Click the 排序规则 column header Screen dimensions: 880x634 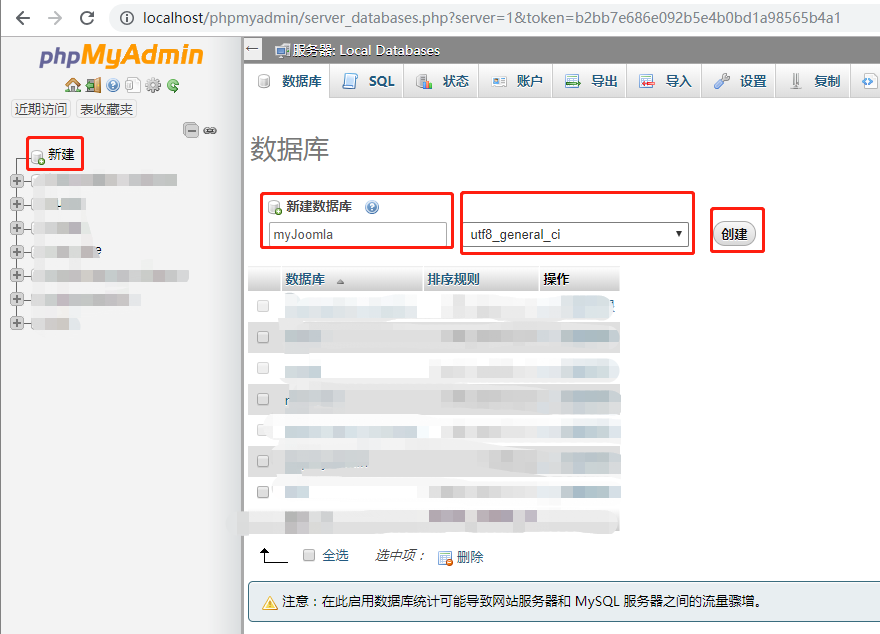coord(453,279)
